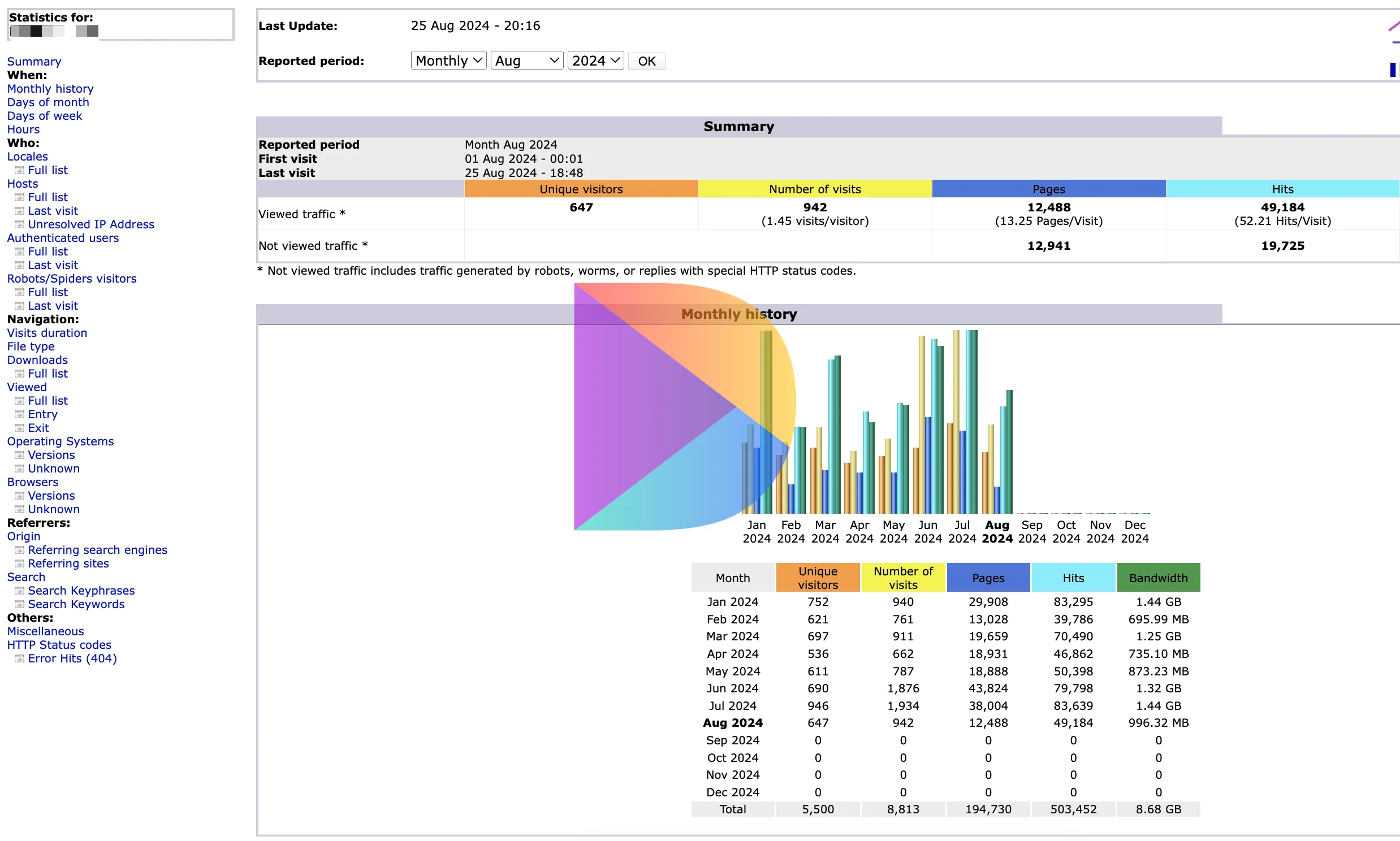1400x841 pixels.
Task: Open File type statistics section
Action: (29, 346)
